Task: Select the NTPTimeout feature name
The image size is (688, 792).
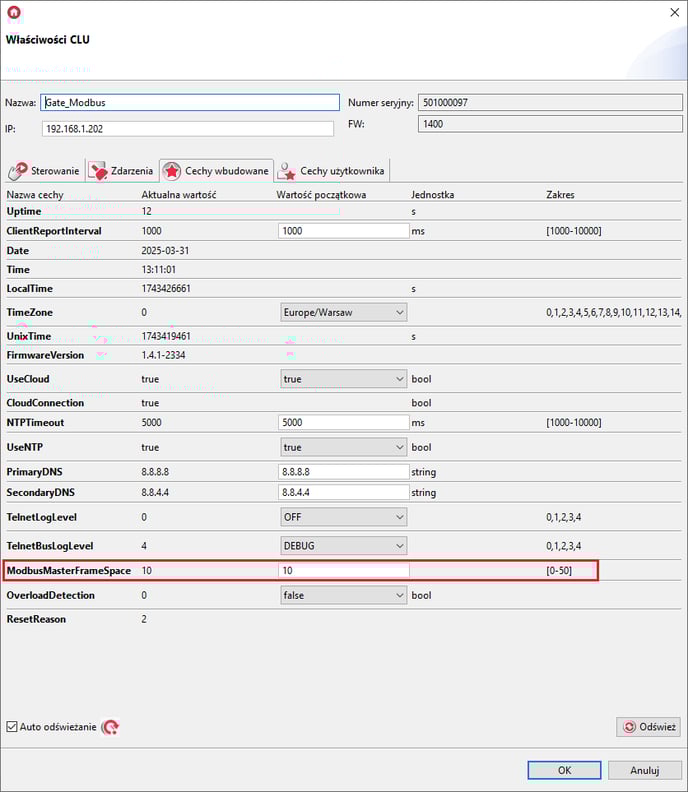Action: (35, 422)
